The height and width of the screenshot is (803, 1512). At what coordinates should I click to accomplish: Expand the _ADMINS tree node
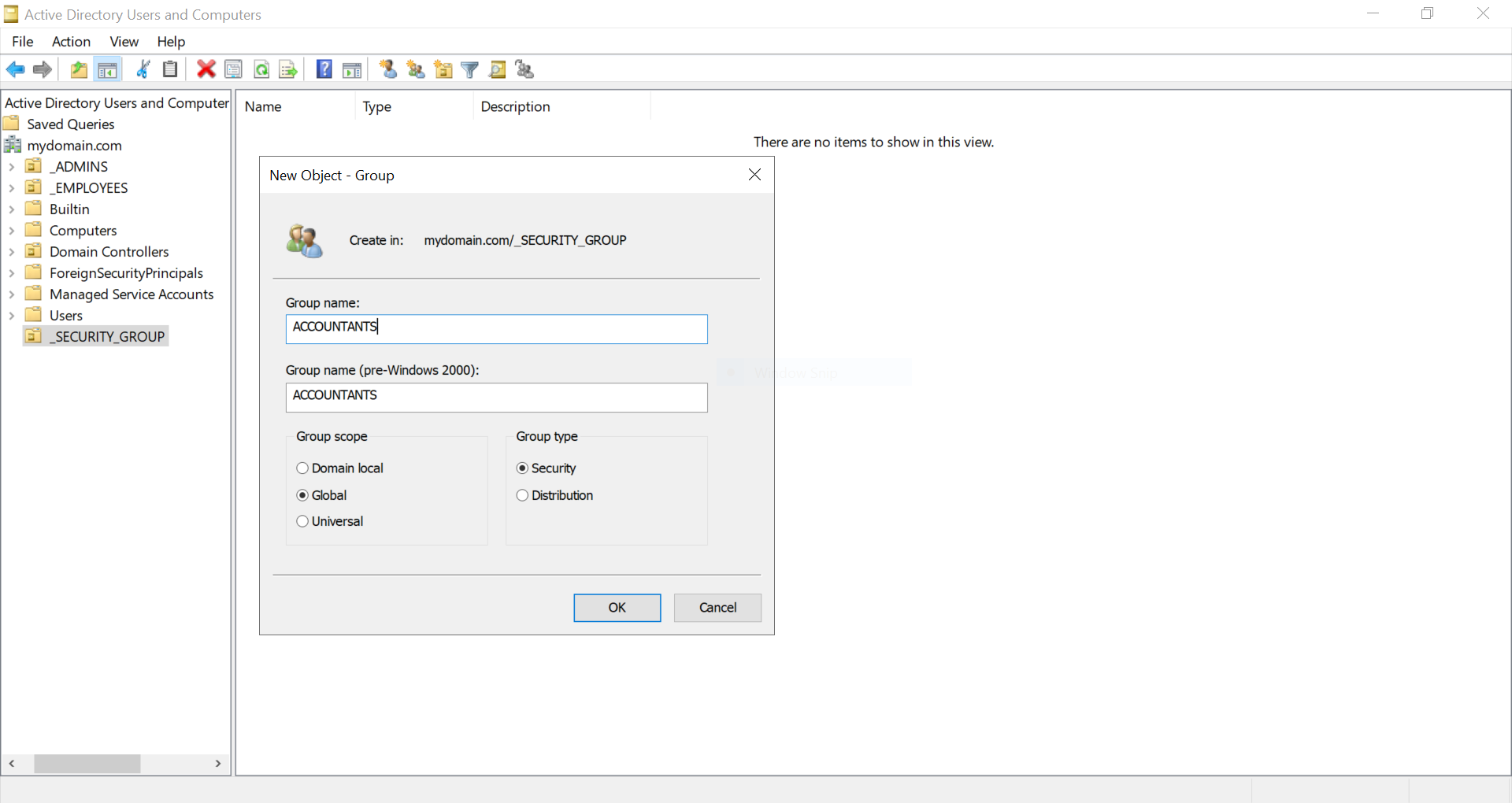(12, 167)
